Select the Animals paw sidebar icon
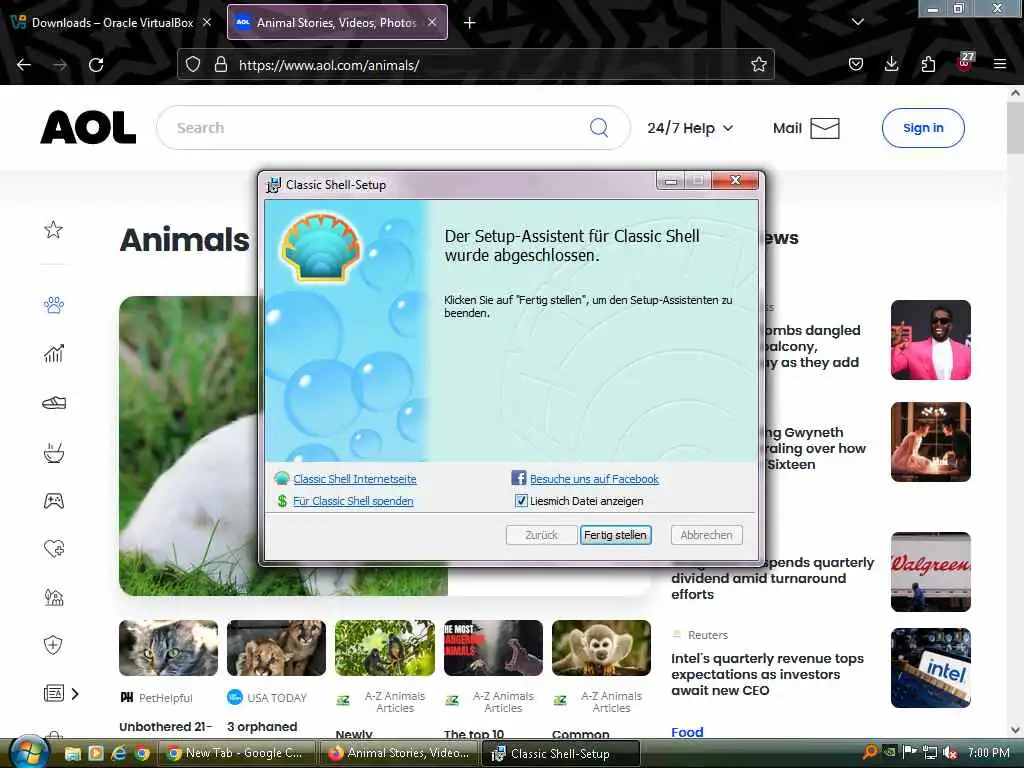 point(54,305)
